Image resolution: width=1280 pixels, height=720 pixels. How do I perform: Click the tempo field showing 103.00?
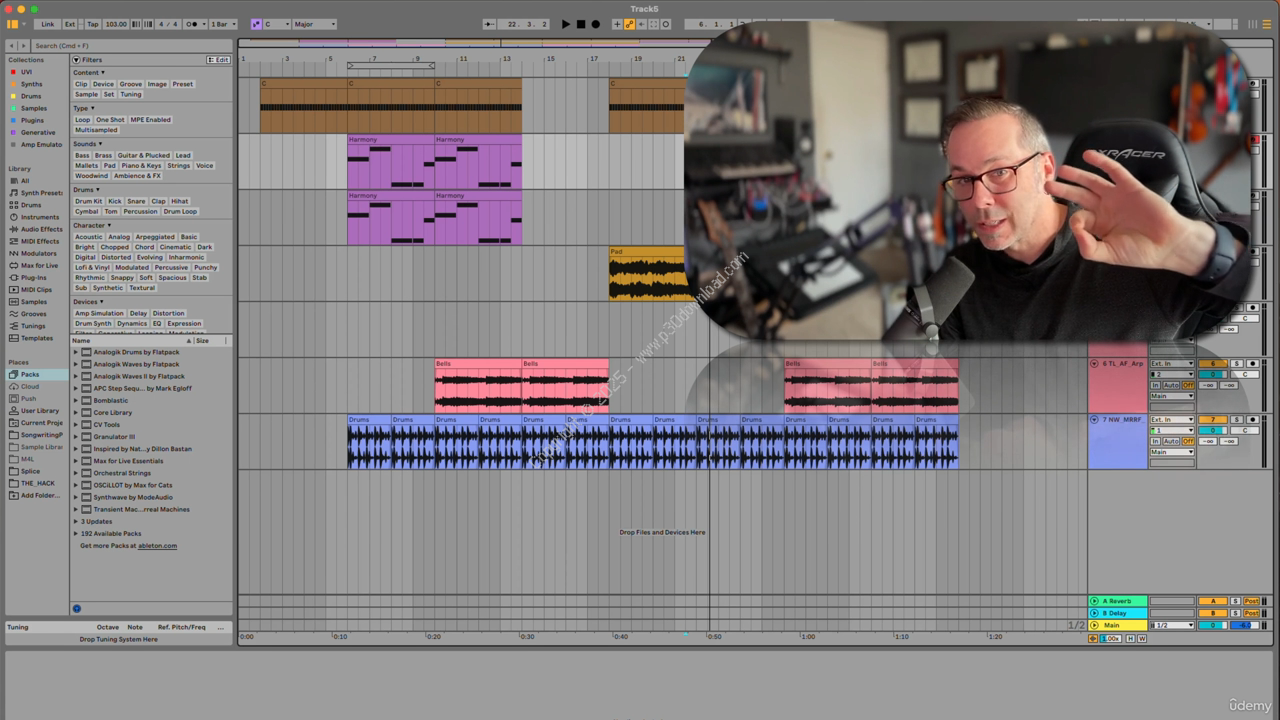pos(115,24)
